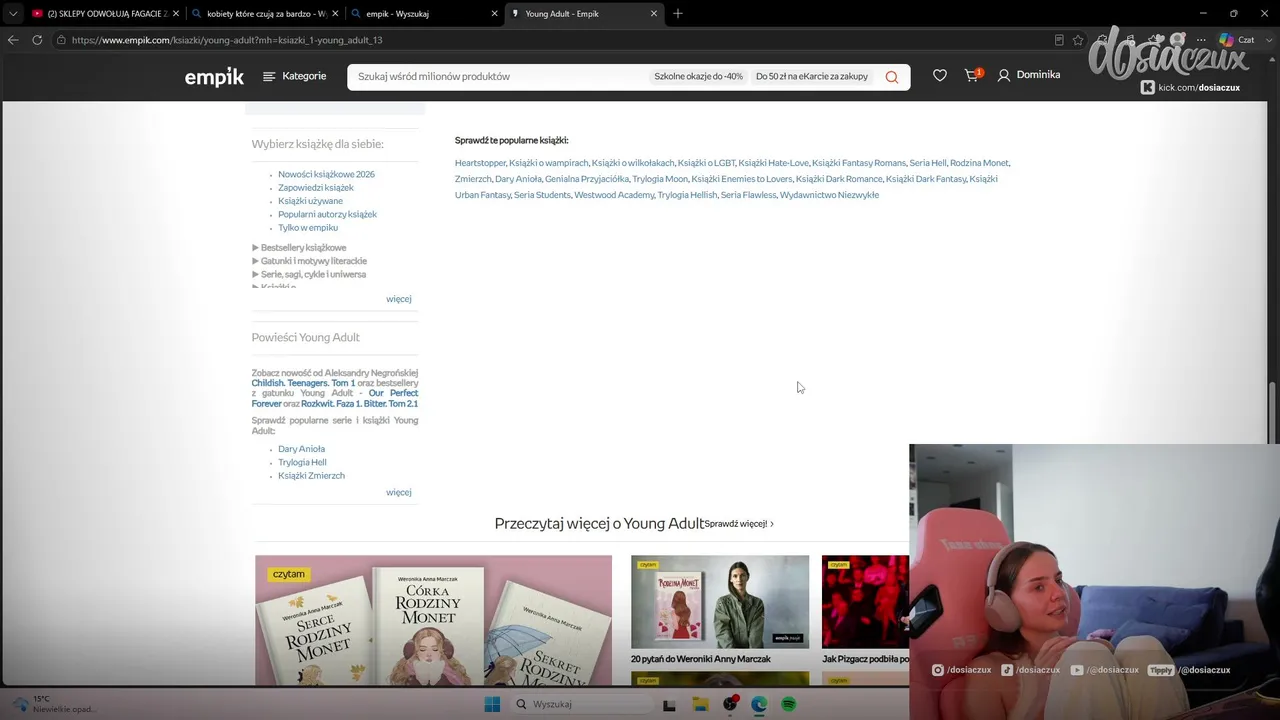Open the reader view icon in address bar
Screen dimensions: 1280x720
click(1059, 40)
